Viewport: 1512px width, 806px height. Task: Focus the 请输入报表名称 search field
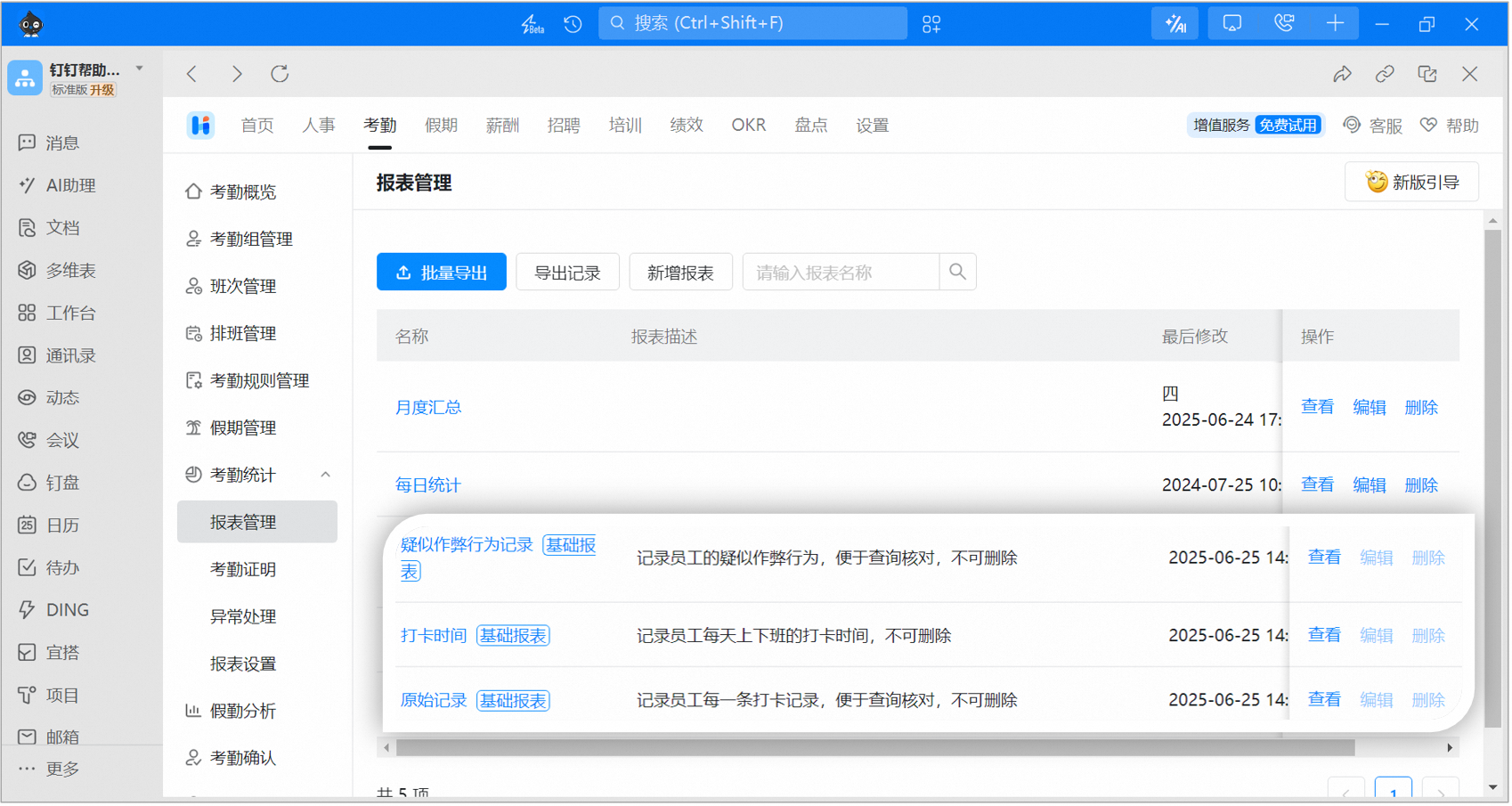point(841,273)
